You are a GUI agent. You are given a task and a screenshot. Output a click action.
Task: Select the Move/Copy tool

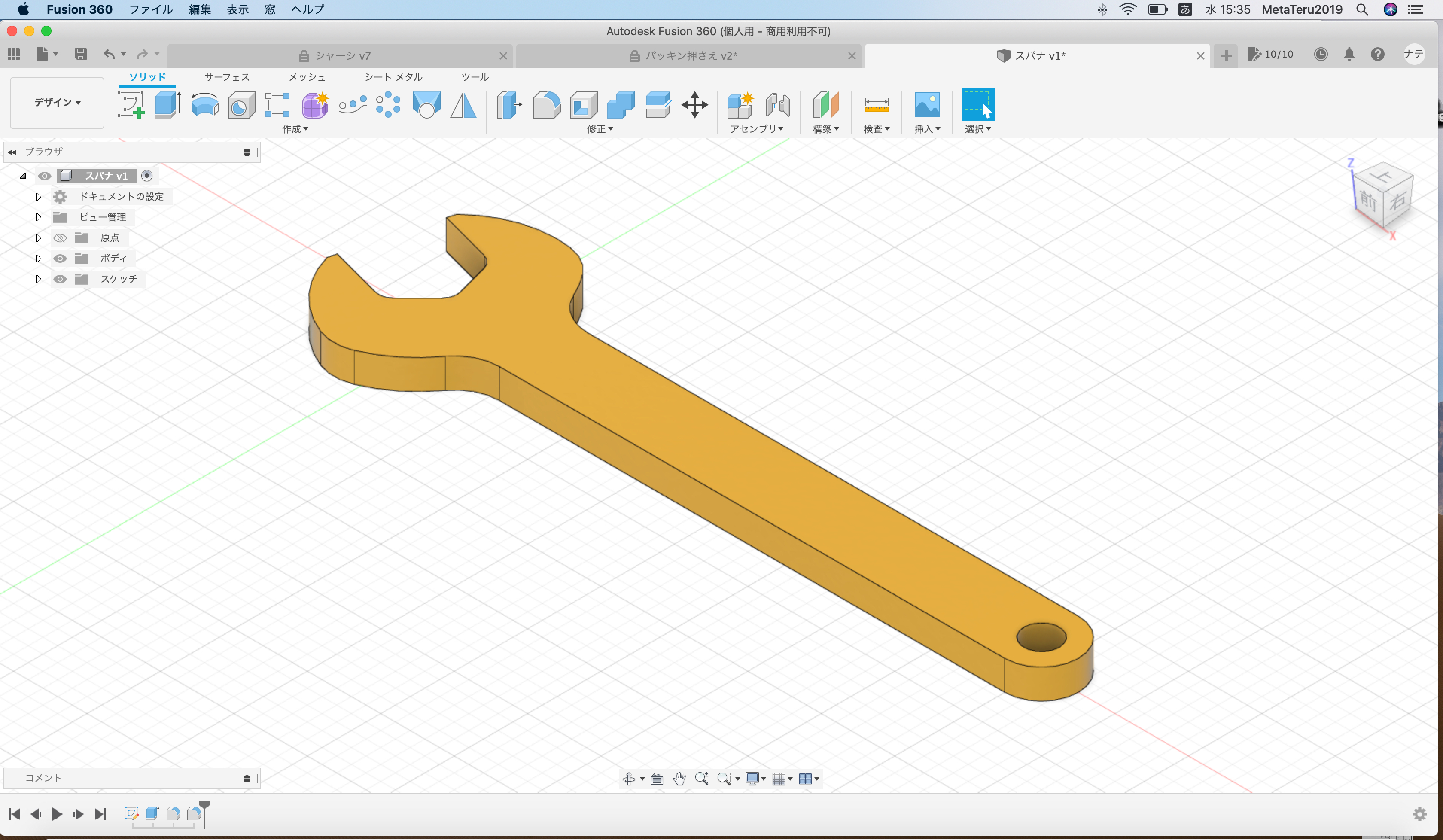(x=694, y=105)
